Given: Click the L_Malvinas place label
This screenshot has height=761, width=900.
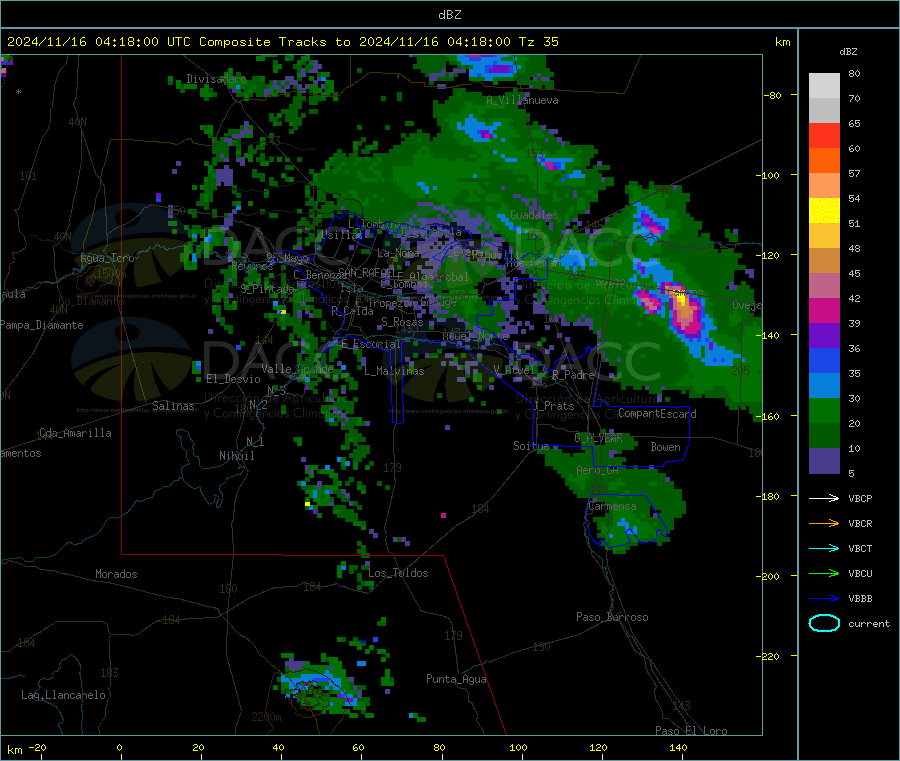Looking at the screenshot, I should [394, 372].
